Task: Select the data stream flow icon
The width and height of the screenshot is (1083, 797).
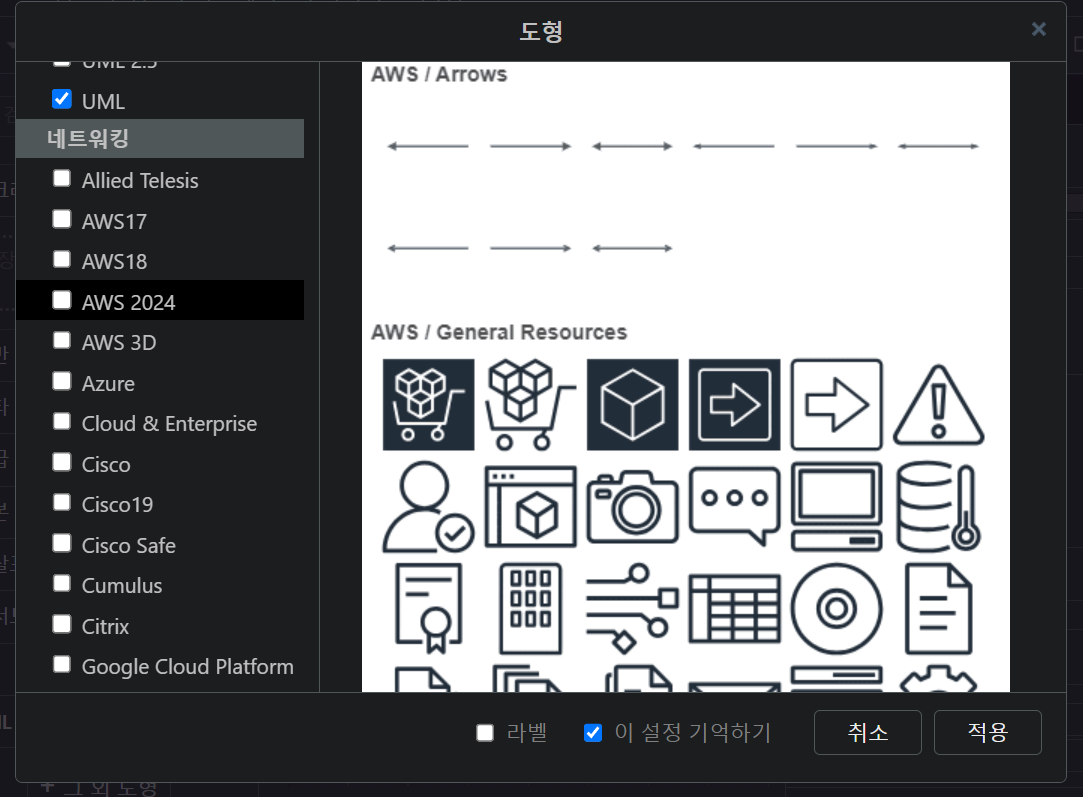Action: [x=633, y=608]
